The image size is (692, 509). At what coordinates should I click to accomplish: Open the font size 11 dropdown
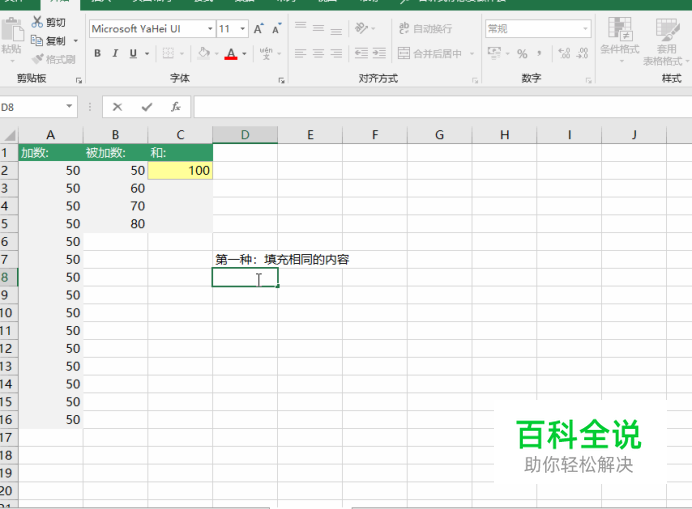click(x=243, y=29)
